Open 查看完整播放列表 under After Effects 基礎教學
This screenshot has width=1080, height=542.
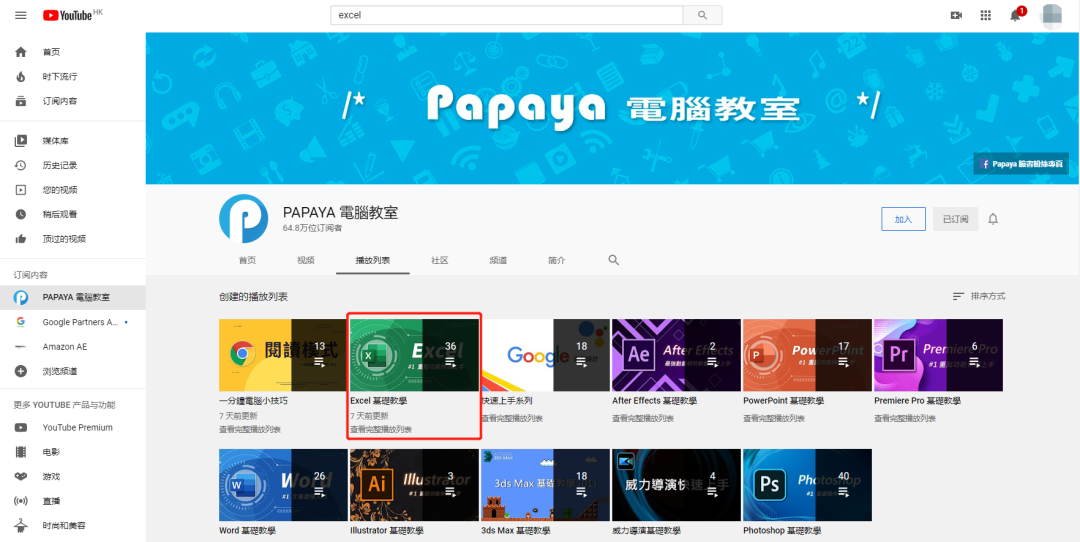point(643,418)
